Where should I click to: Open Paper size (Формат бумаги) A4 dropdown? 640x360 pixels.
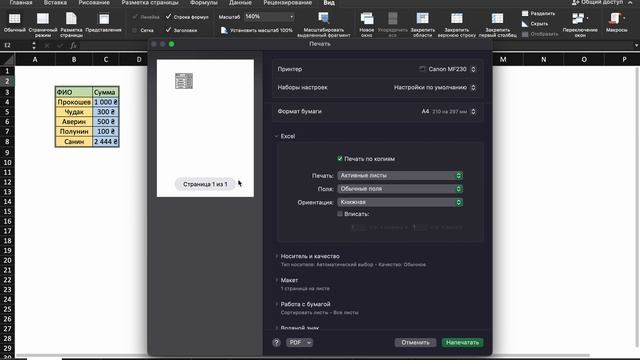click(x=449, y=111)
